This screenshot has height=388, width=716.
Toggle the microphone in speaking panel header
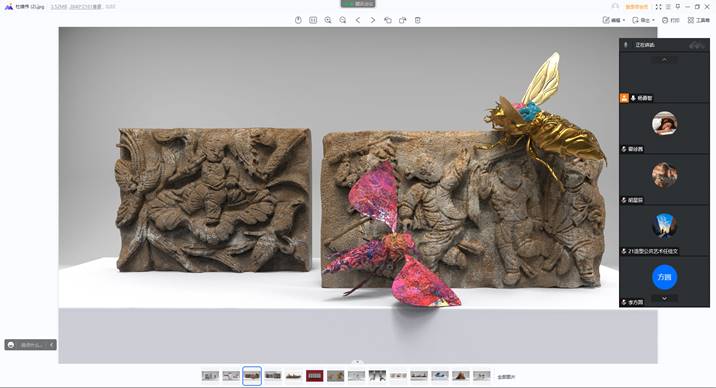coord(626,45)
